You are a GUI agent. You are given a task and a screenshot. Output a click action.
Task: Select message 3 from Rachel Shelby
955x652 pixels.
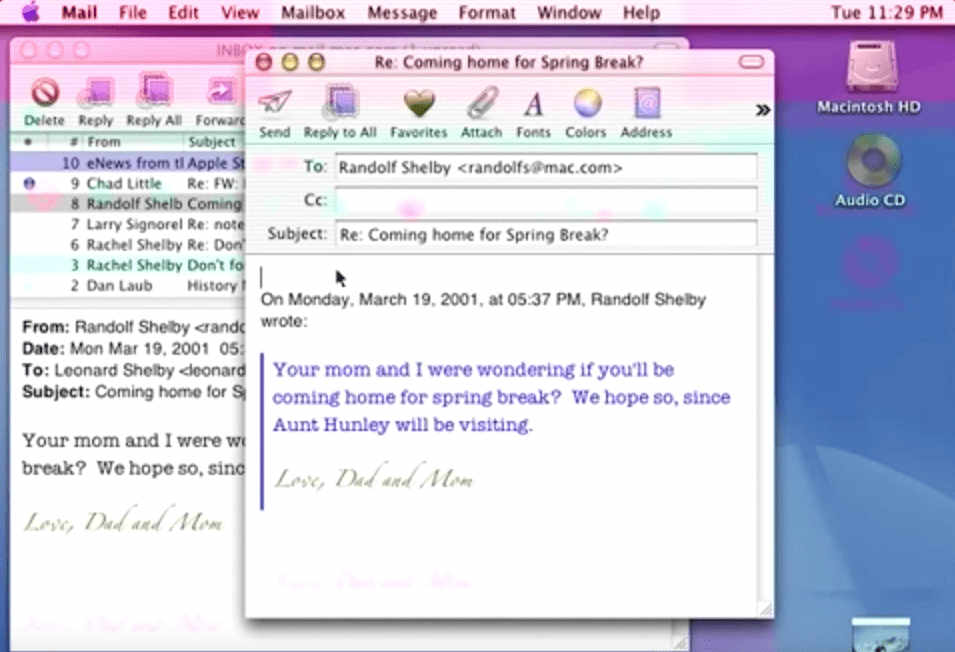(128, 265)
